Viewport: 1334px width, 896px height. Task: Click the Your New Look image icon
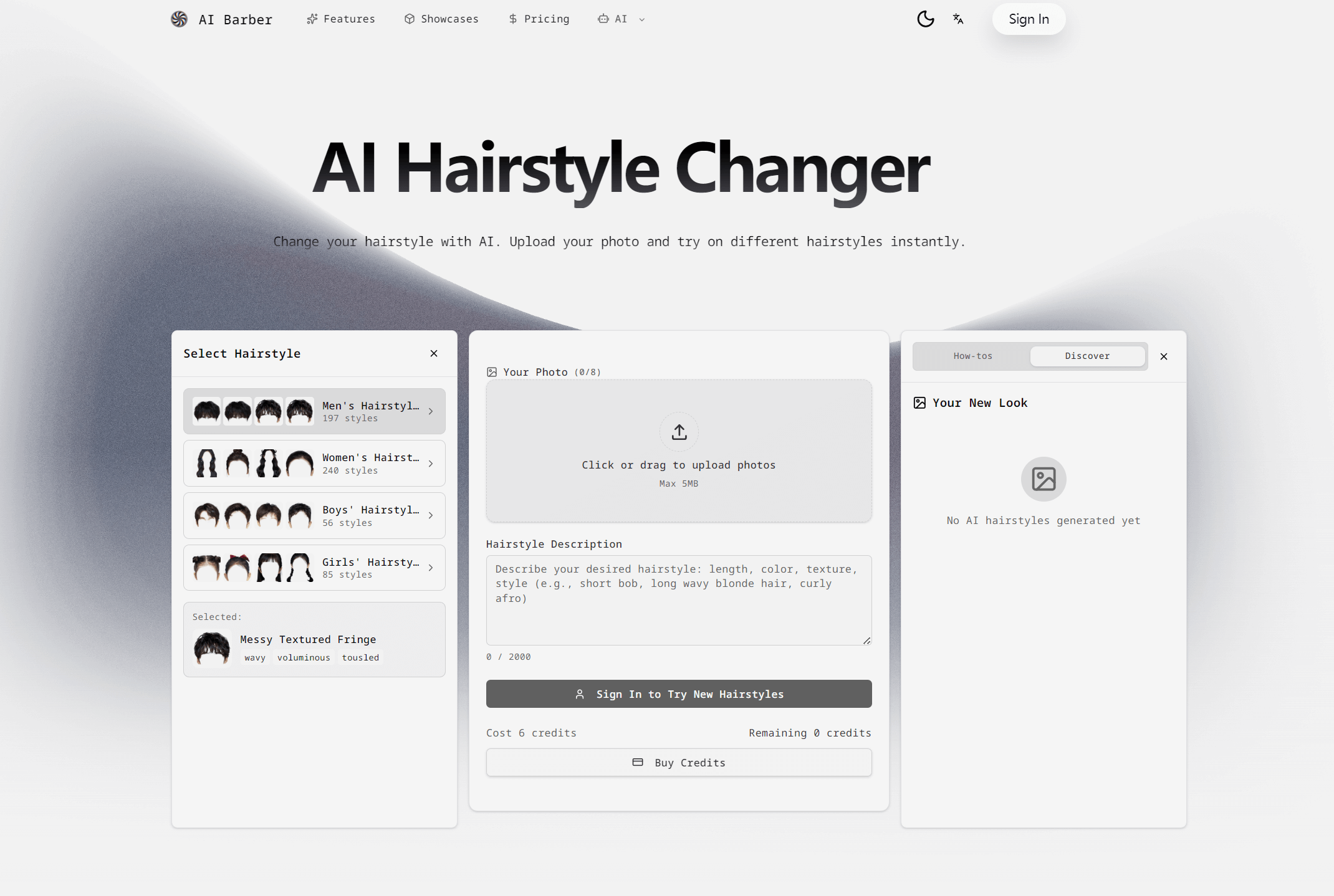[x=919, y=403]
